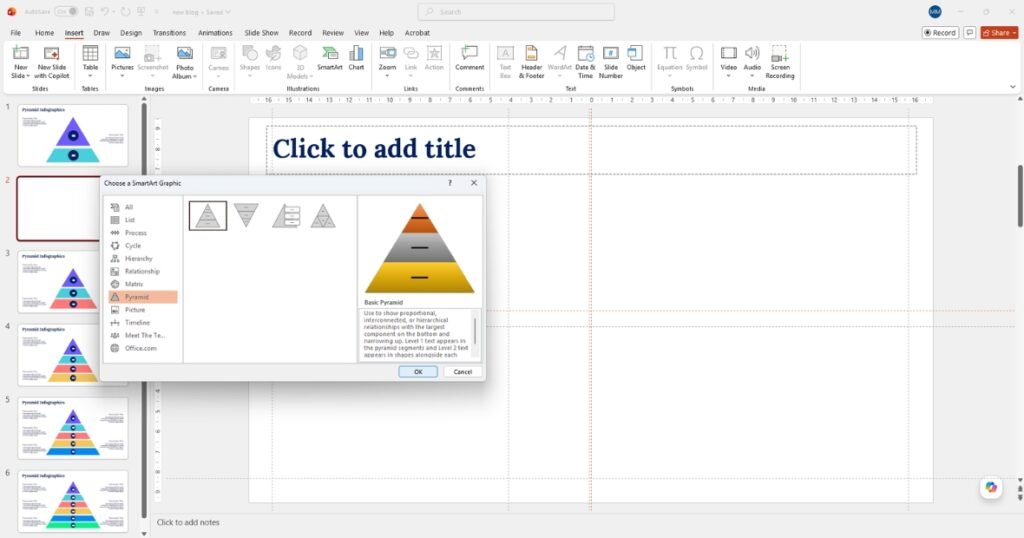
Task: Select the Inverted Pyramid layout
Action: (x=246, y=215)
